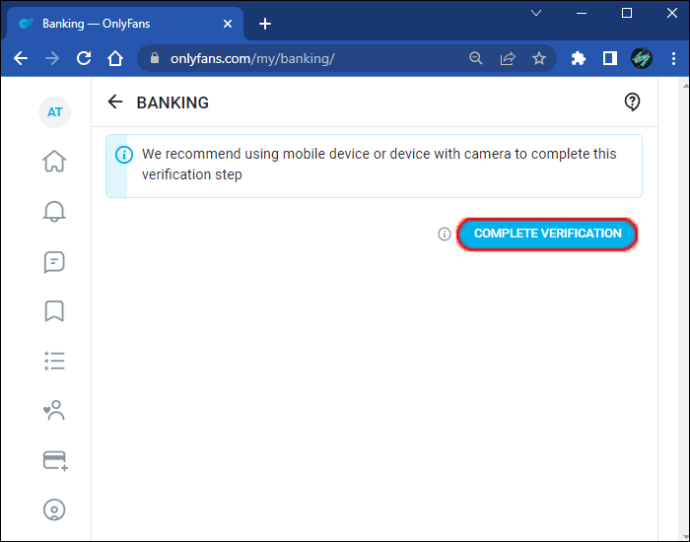Click the info icon beside Complete Verification

444,234
